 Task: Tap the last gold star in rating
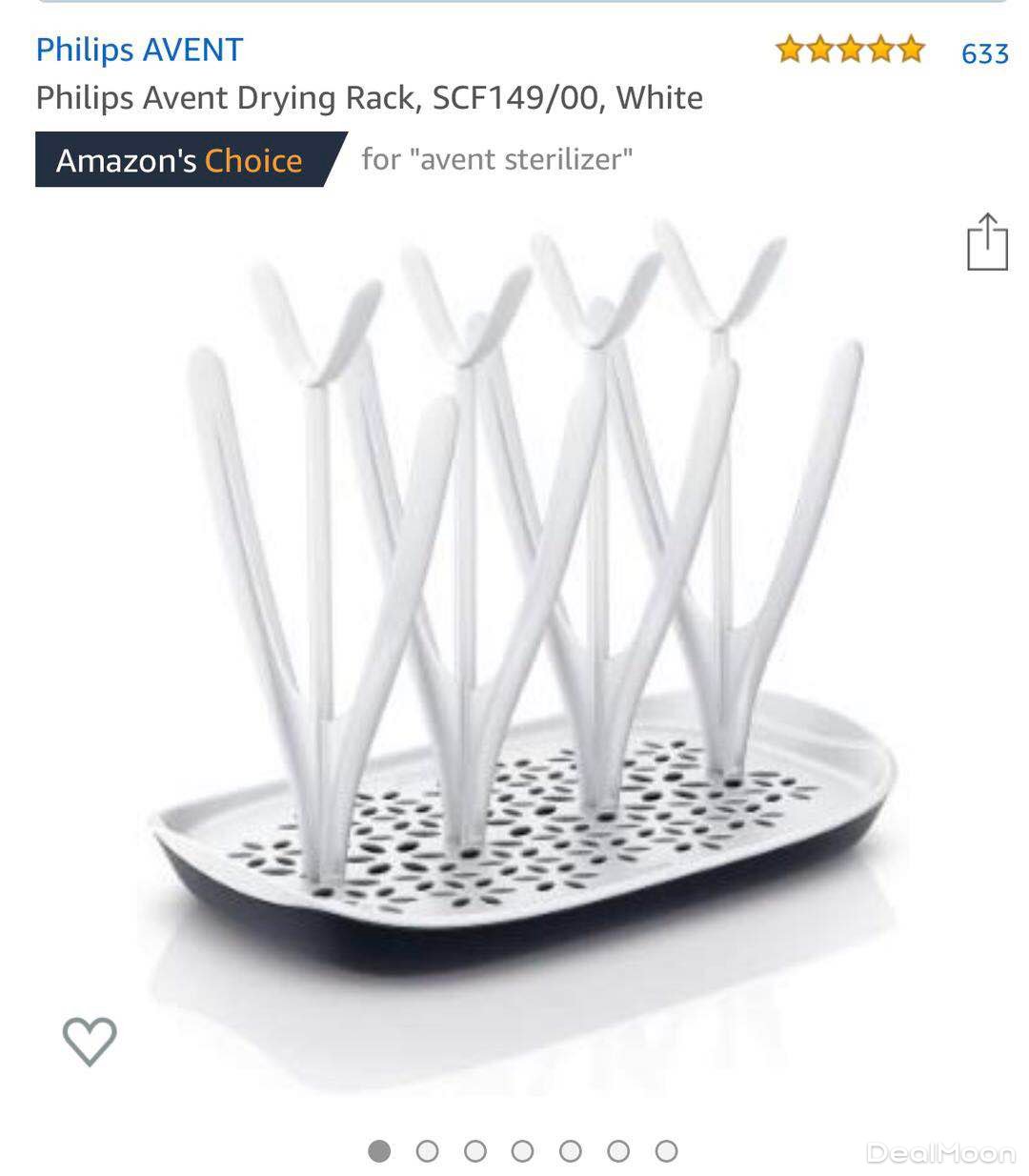click(911, 50)
